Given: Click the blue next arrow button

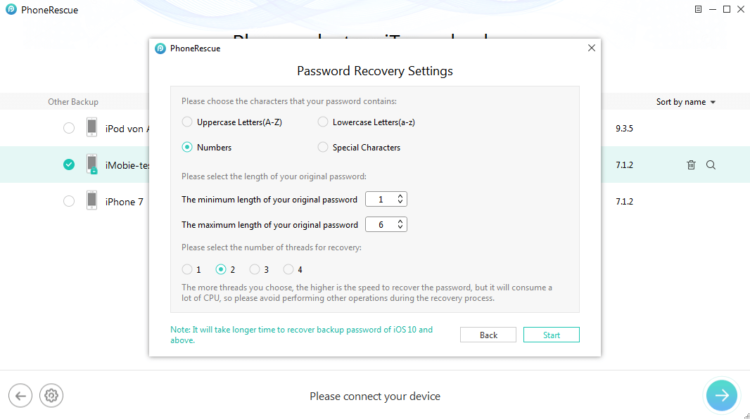Looking at the screenshot, I should coord(721,395).
